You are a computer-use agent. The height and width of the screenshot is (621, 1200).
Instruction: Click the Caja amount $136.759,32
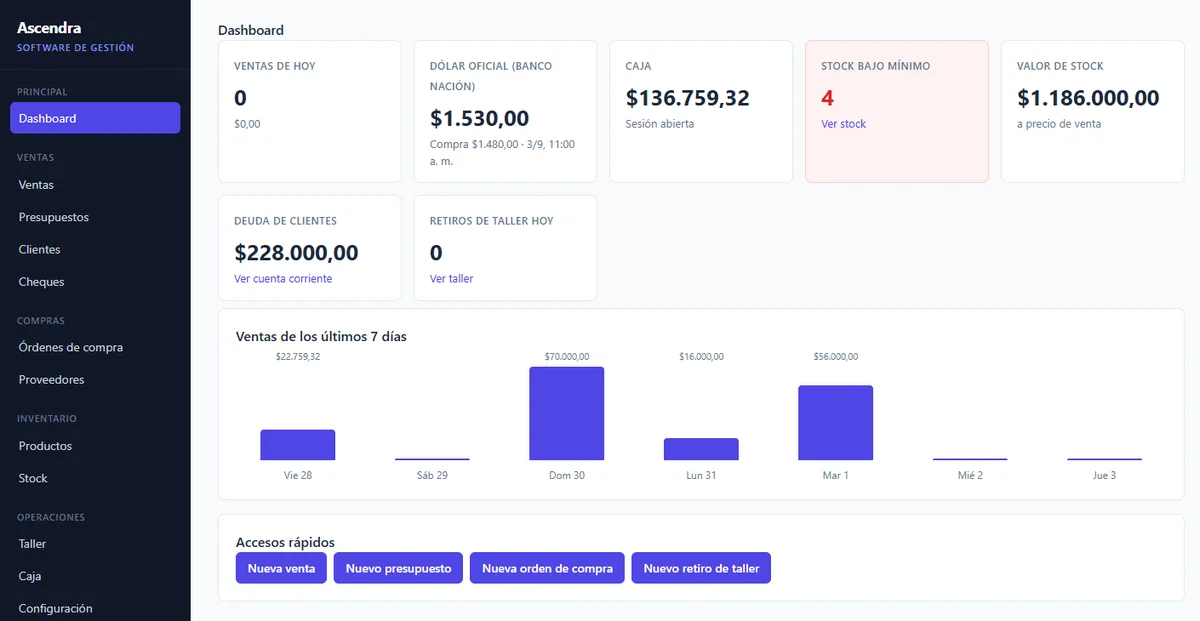pos(687,98)
